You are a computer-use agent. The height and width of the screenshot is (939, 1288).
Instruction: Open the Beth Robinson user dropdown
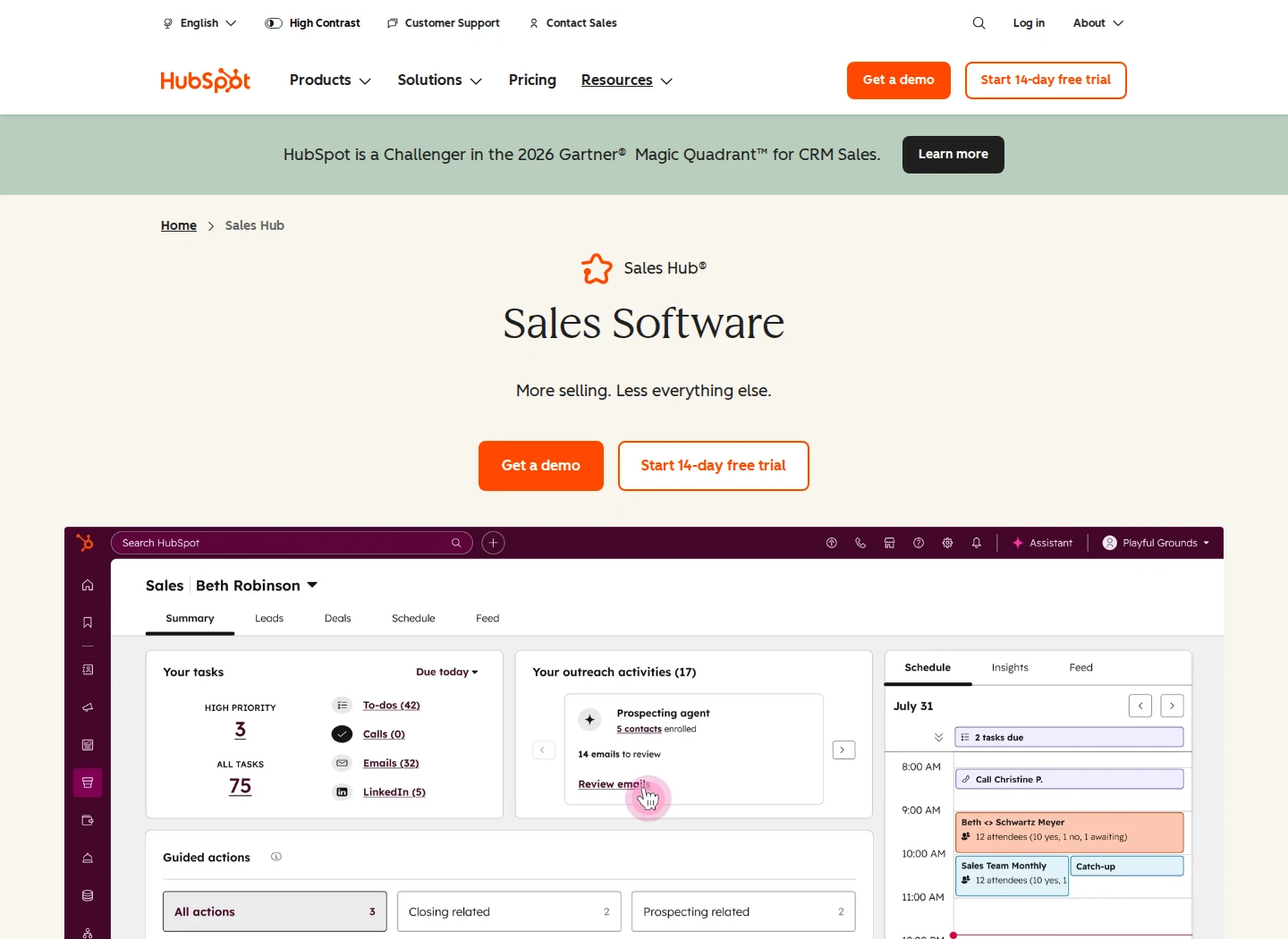[257, 586]
